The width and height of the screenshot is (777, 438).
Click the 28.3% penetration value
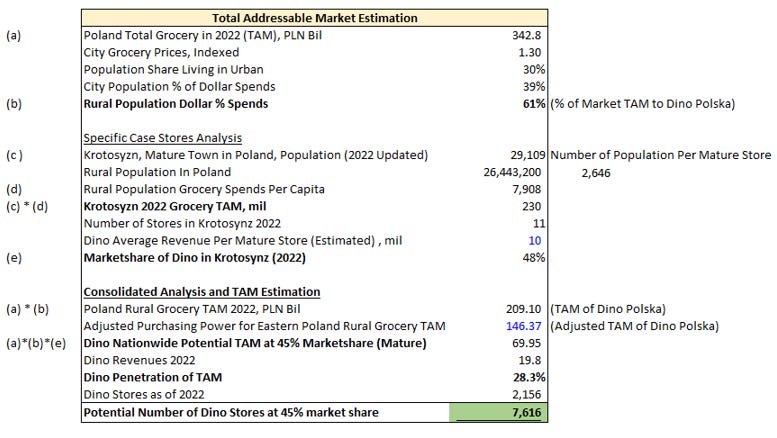tap(529, 378)
